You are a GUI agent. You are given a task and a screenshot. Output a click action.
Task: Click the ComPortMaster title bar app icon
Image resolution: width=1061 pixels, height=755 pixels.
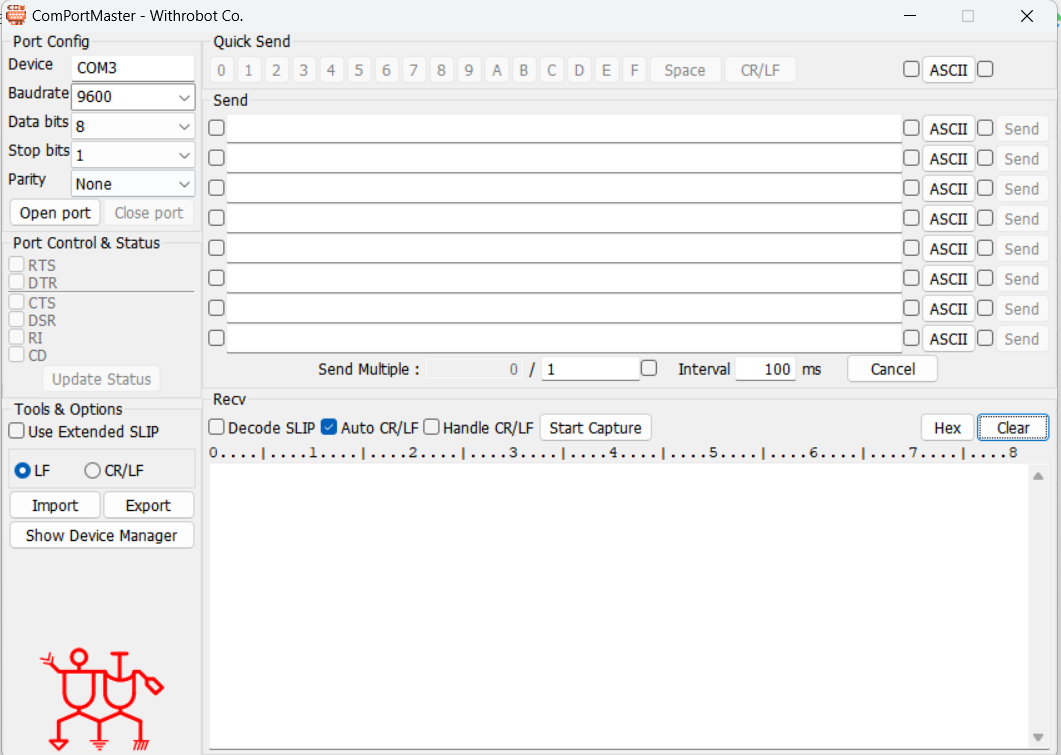(x=16, y=15)
